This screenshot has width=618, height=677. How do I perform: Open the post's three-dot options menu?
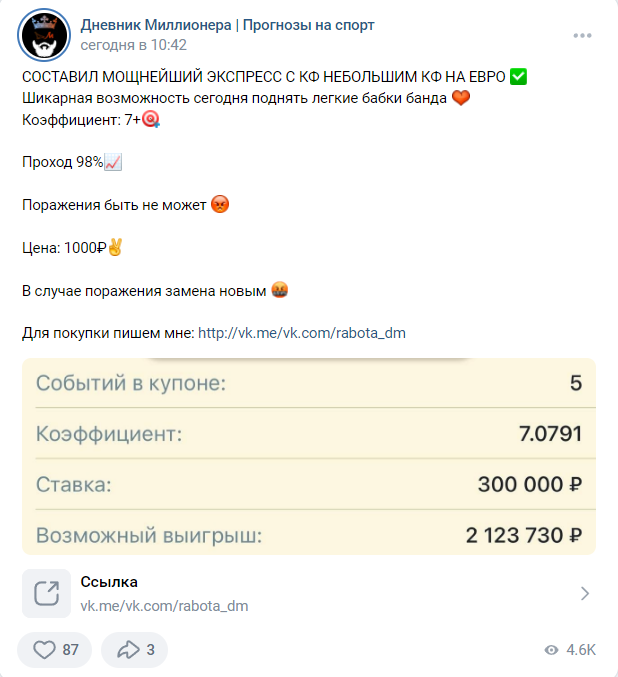tap(583, 36)
